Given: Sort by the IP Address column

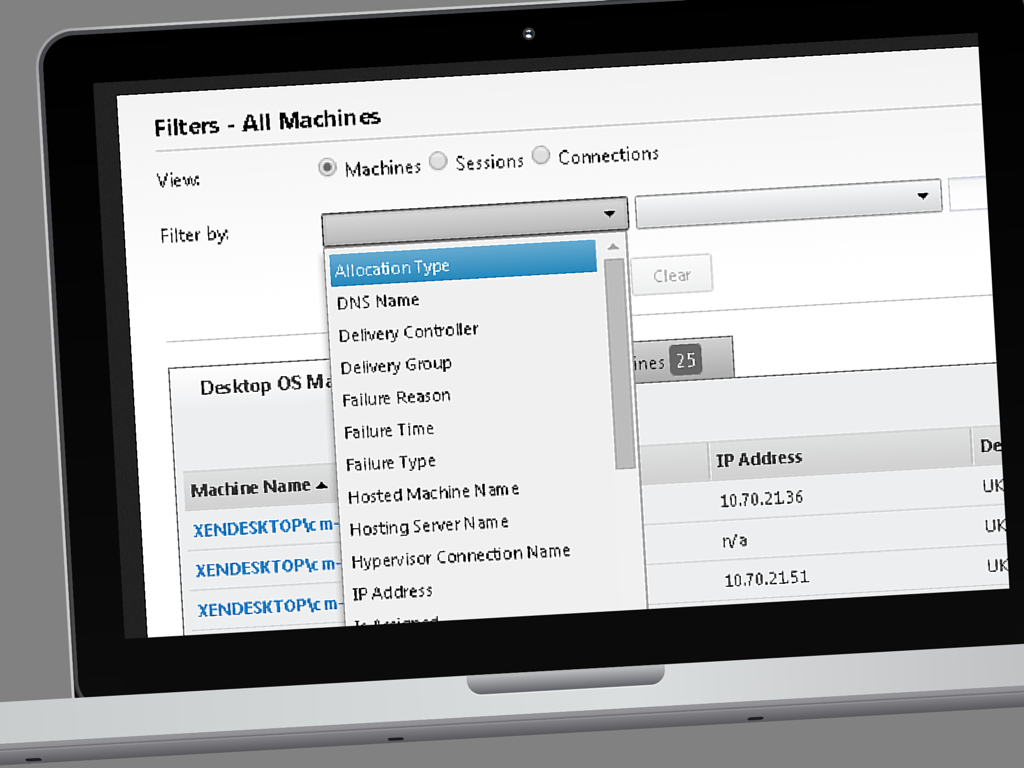Looking at the screenshot, I should click(x=759, y=459).
